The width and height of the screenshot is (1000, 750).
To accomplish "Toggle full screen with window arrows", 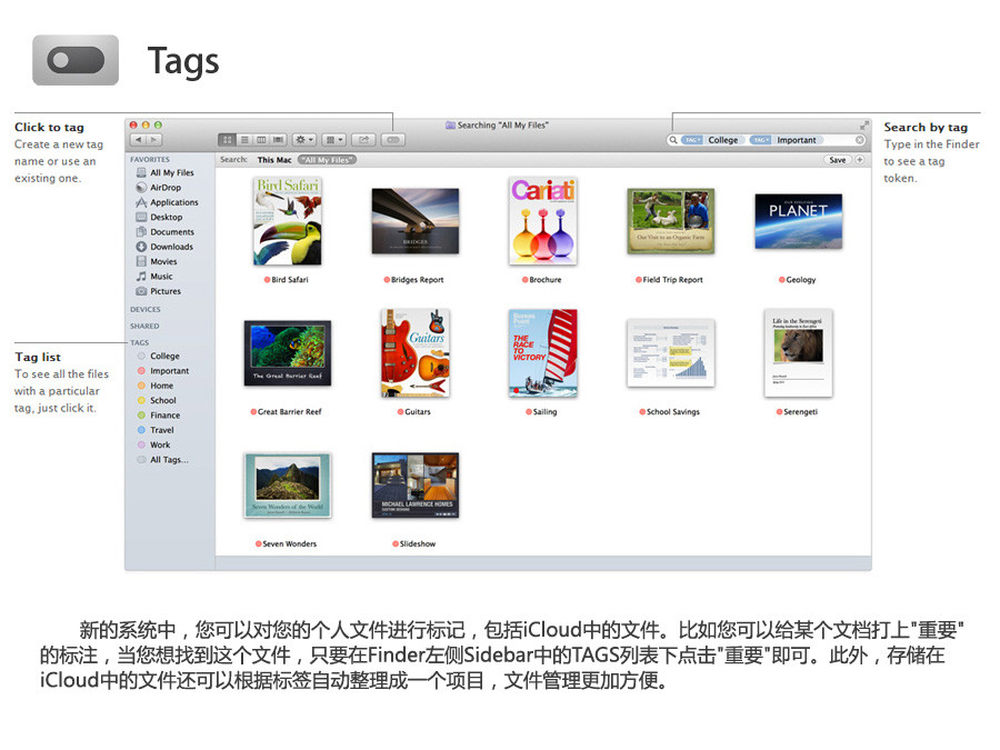I will pos(864,126).
